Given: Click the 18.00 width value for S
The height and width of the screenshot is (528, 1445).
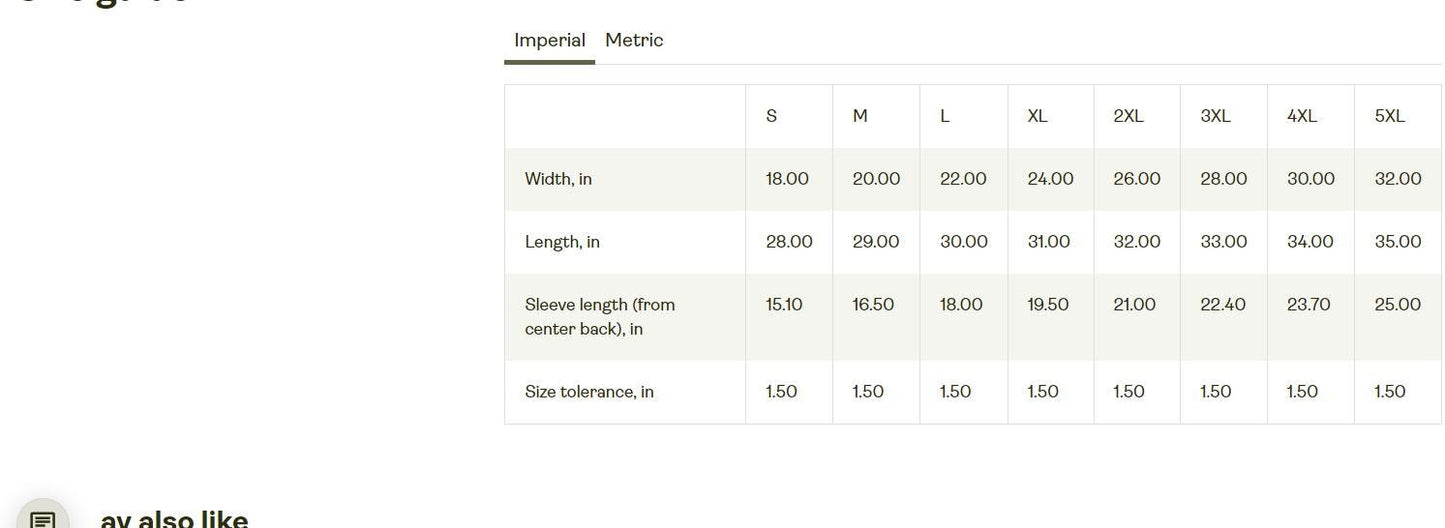Looking at the screenshot, I should (787, 179).
